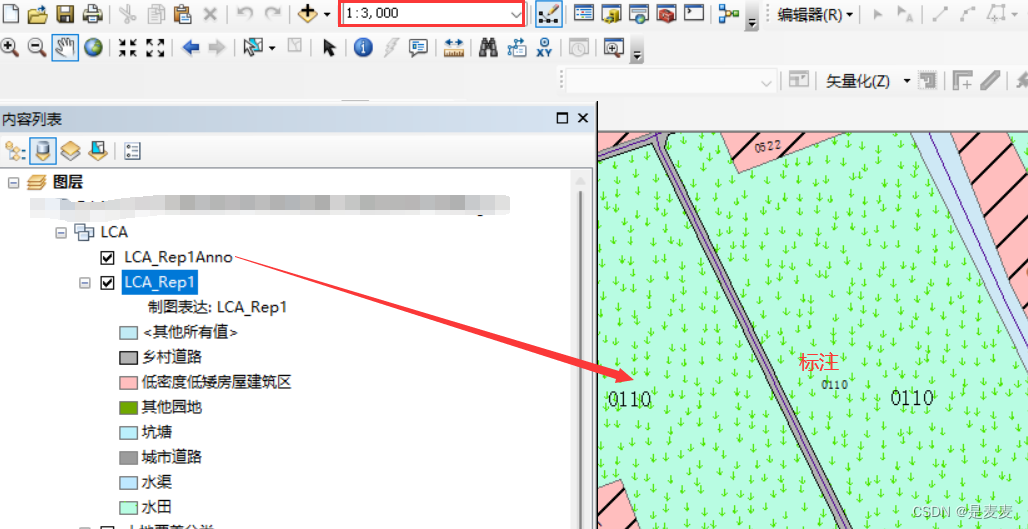Select the LCA_Rep1Anno layer name
The width and height of the screenshot is (1028, 529).
tap(178, 258)
